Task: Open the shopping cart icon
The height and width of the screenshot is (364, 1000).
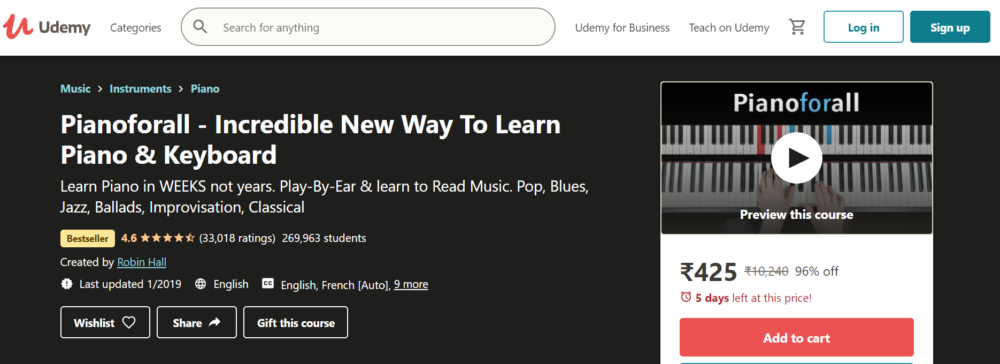Action: tap(797, 27)
